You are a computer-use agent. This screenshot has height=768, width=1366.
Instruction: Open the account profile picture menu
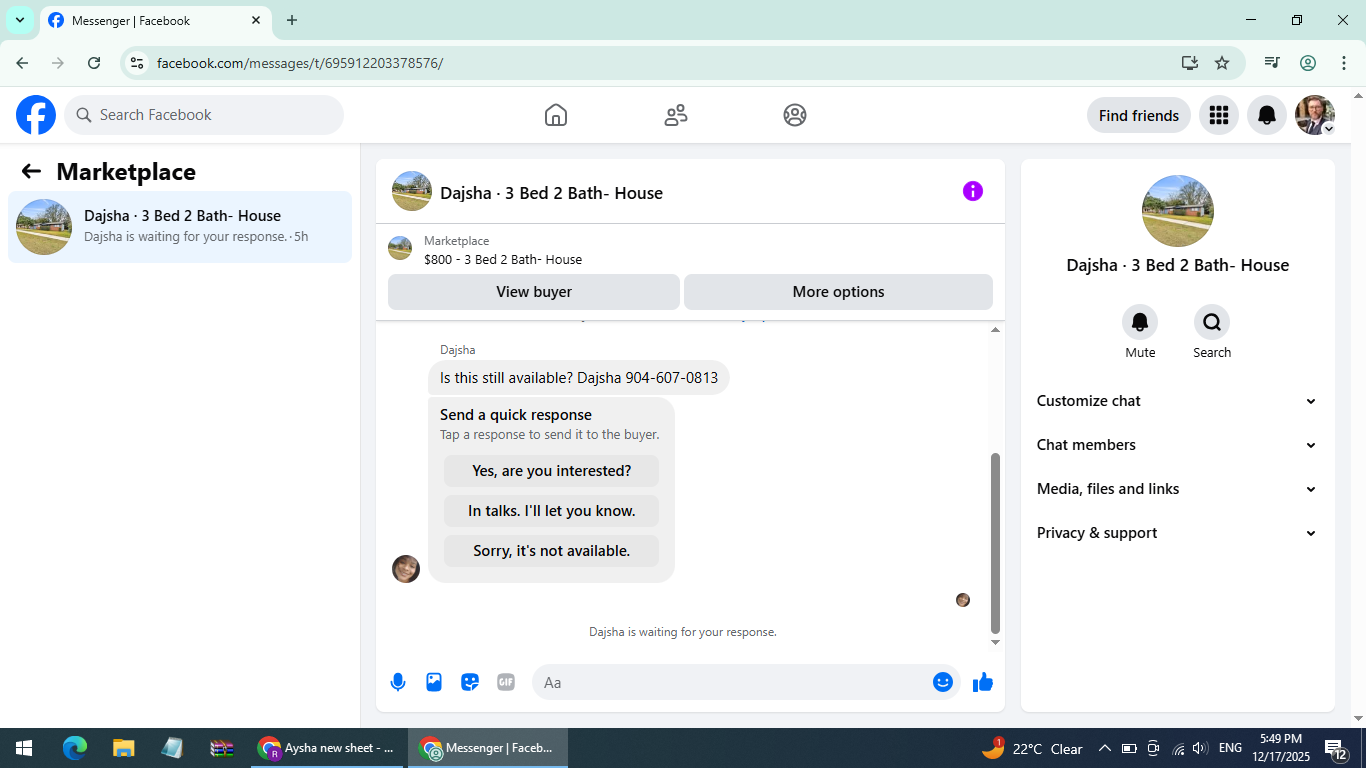1315,115
